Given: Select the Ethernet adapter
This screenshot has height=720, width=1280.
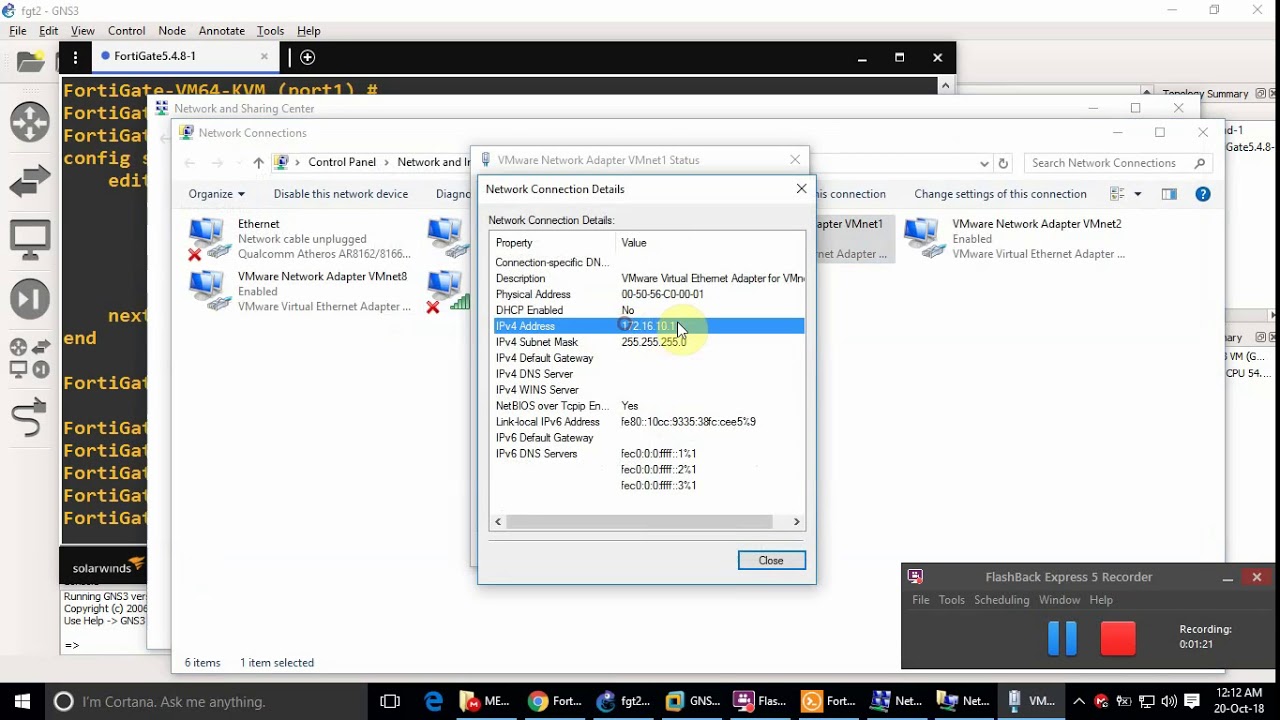Looking at the screenshot, I should pyautogui.click(x=300, y=239).
